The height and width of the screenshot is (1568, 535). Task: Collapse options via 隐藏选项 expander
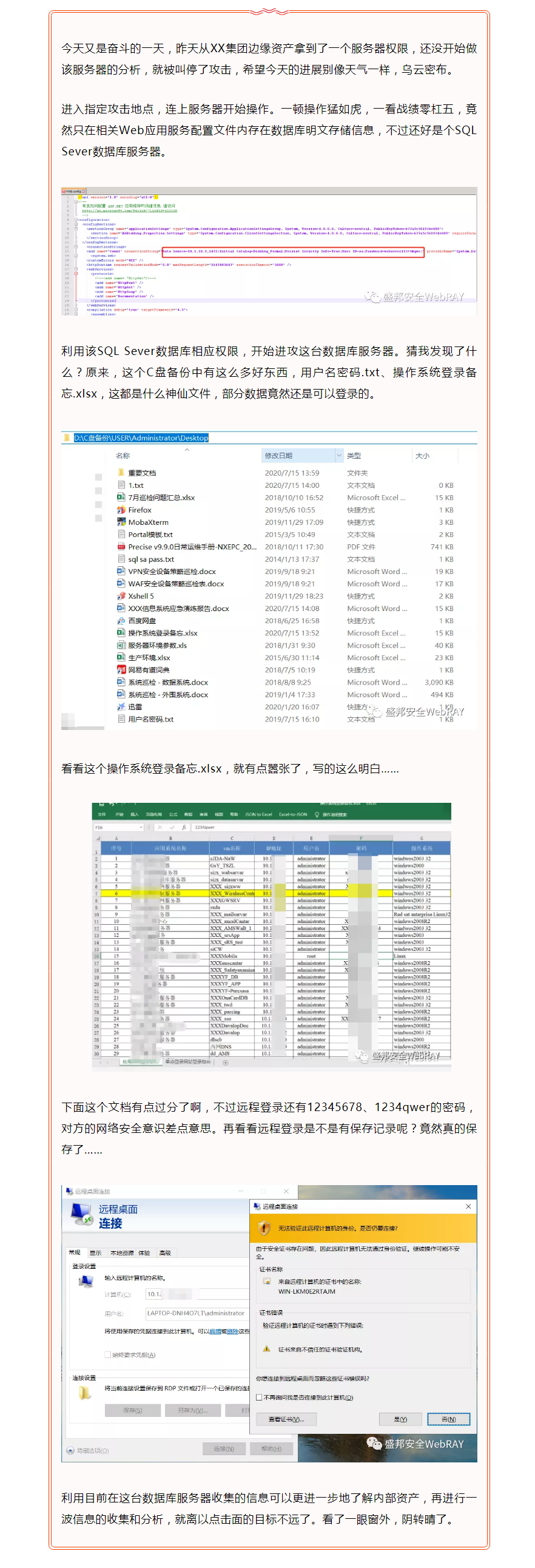[x=70, y=1450]
